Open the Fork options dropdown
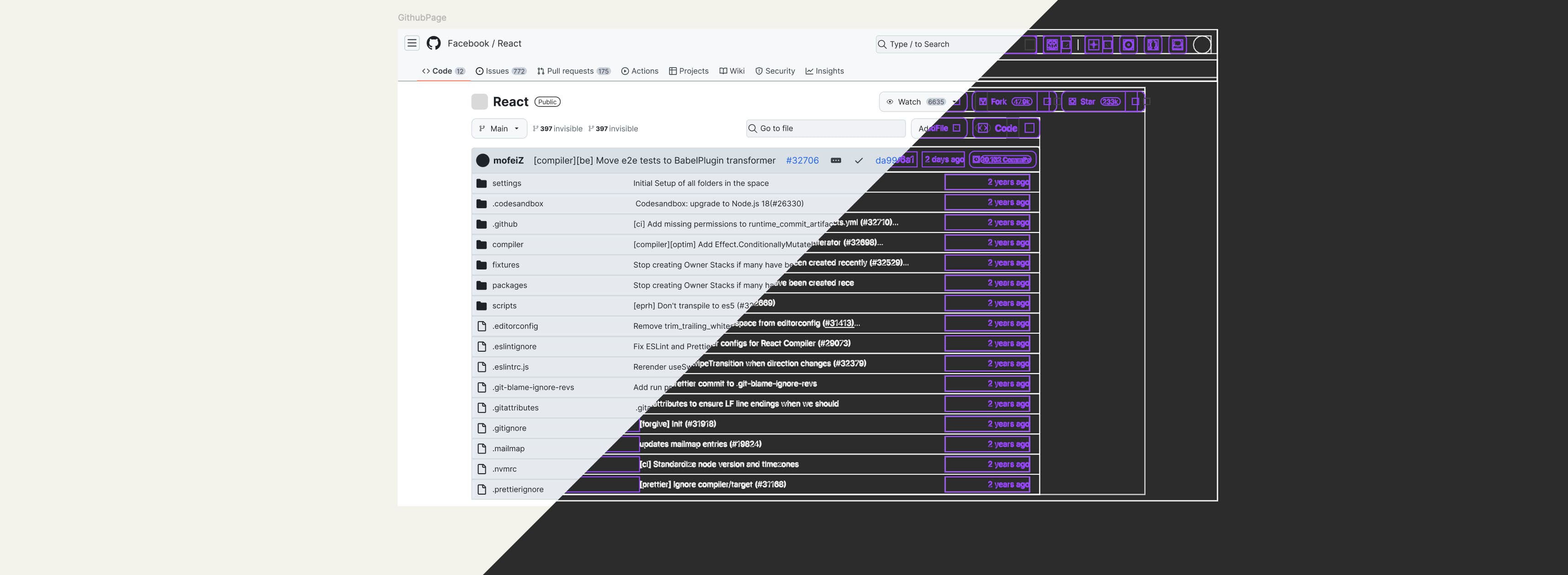The image size is (1568, 575). pyautogui.click(x=1046, y=101)
